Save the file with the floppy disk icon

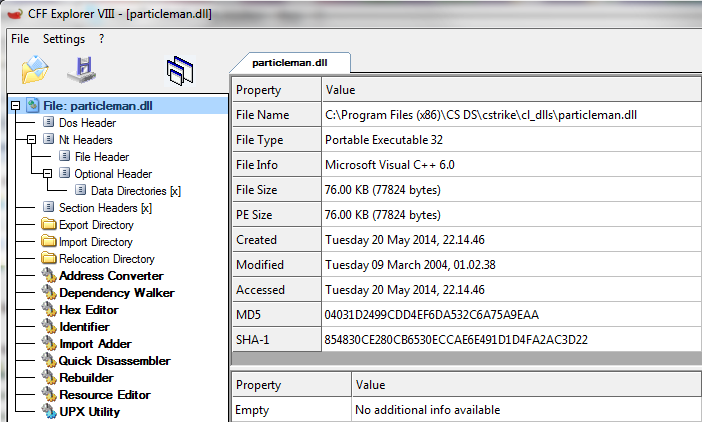82,70
